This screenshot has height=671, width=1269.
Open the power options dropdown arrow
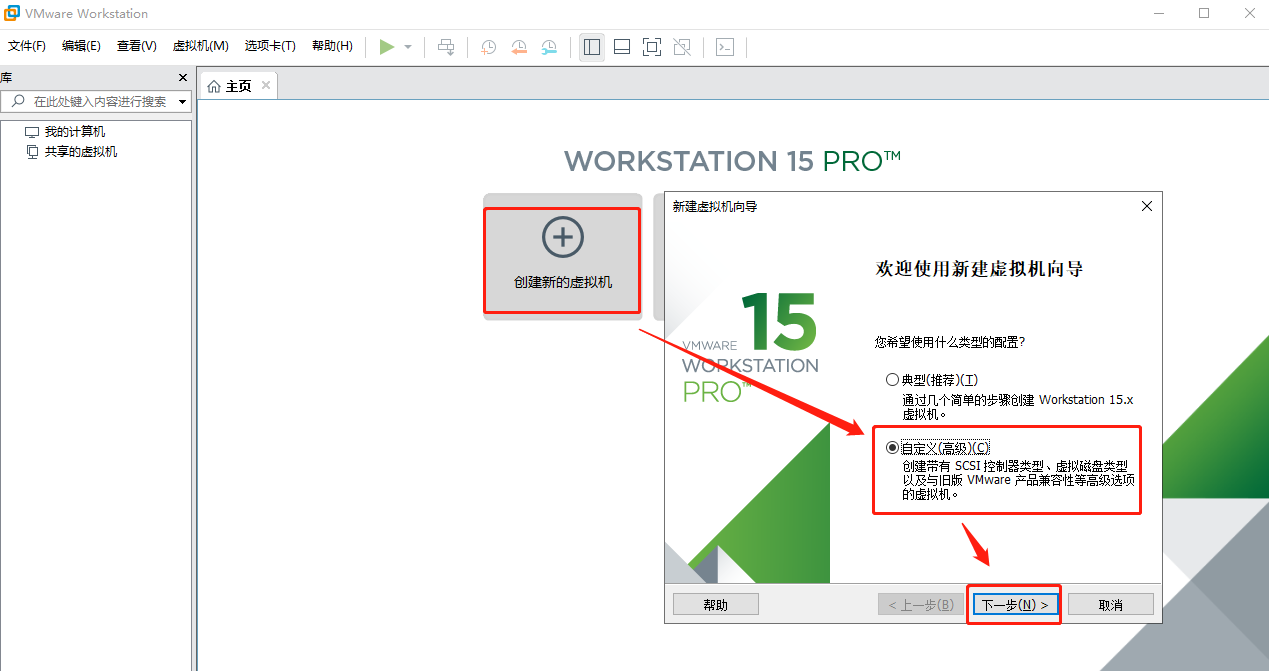pyautogui.click(x=408, y=47)
